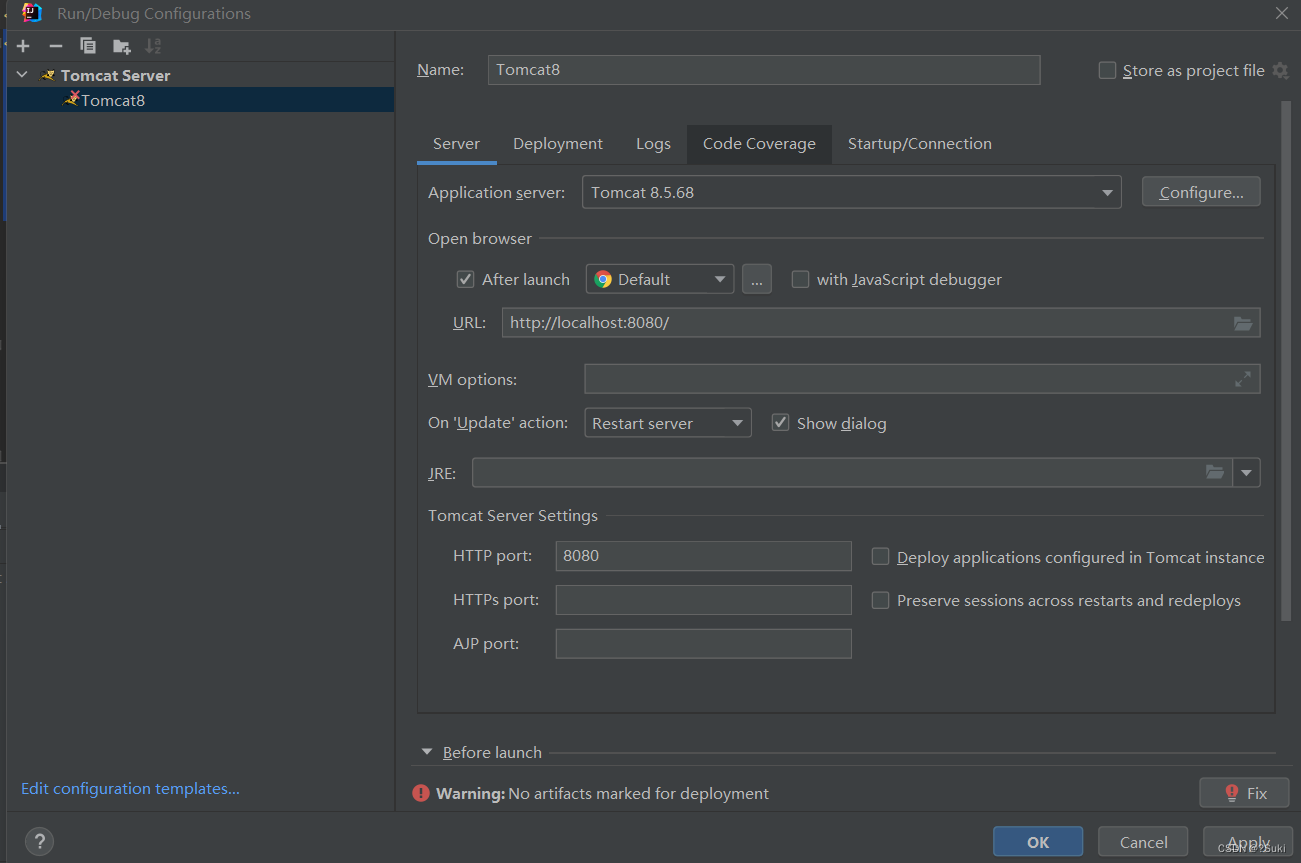Open the Code Coverage tab
Viewport: 1301px width, 863px height.
759,144
